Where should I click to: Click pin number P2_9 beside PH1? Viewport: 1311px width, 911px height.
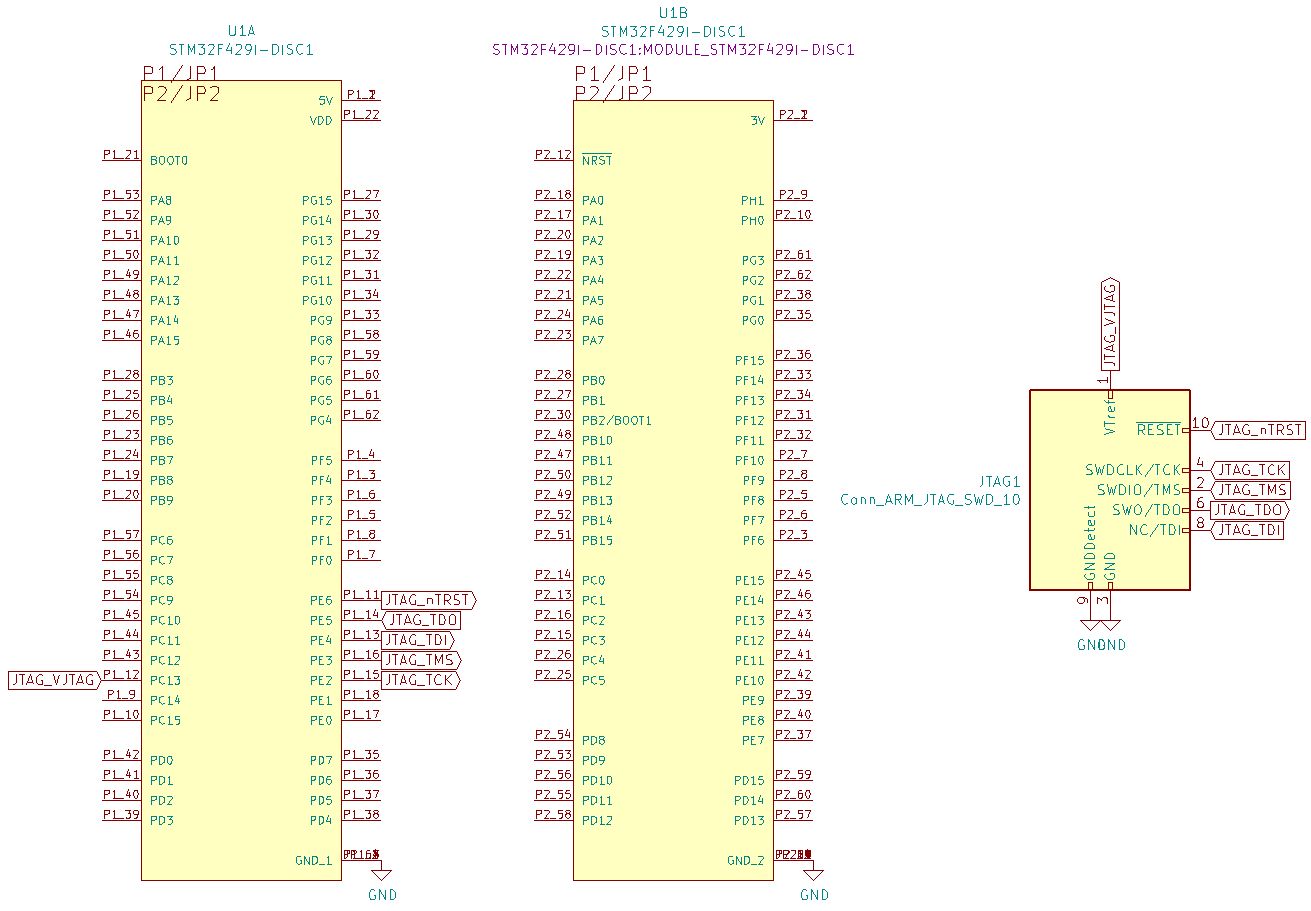(793, 194)
